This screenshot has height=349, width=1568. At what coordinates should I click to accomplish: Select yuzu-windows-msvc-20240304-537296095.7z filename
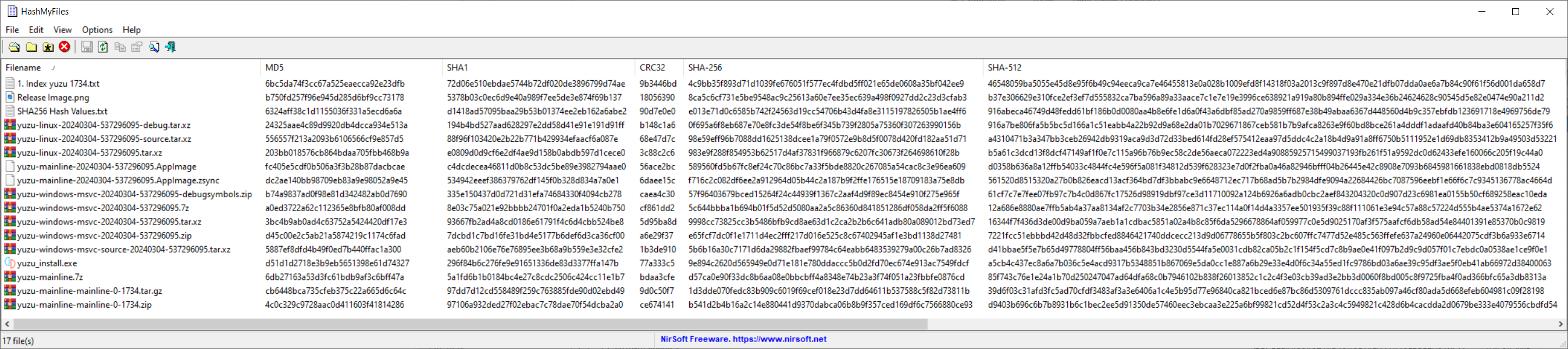pos(103,208)
